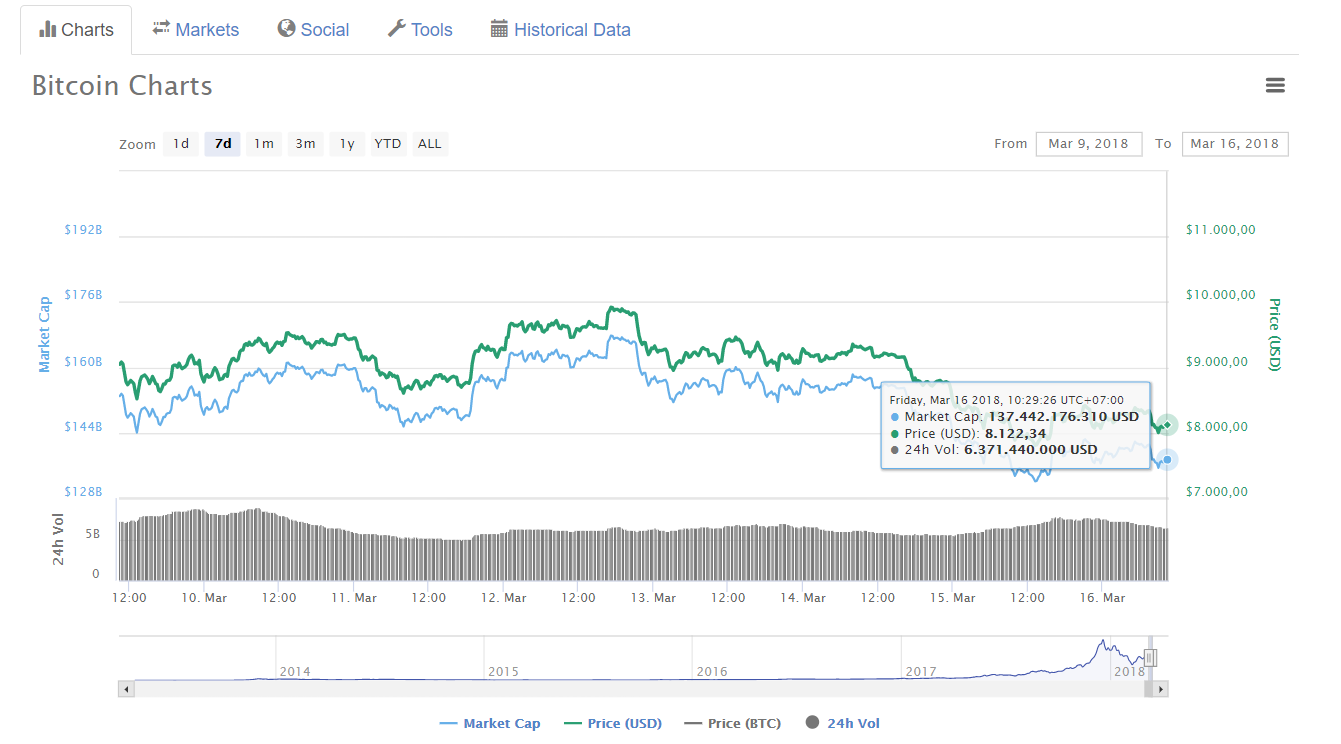Click the $7.000,00 price axis label
The width and height of the screenshot is (1341, 744).
click(1217, 492)
